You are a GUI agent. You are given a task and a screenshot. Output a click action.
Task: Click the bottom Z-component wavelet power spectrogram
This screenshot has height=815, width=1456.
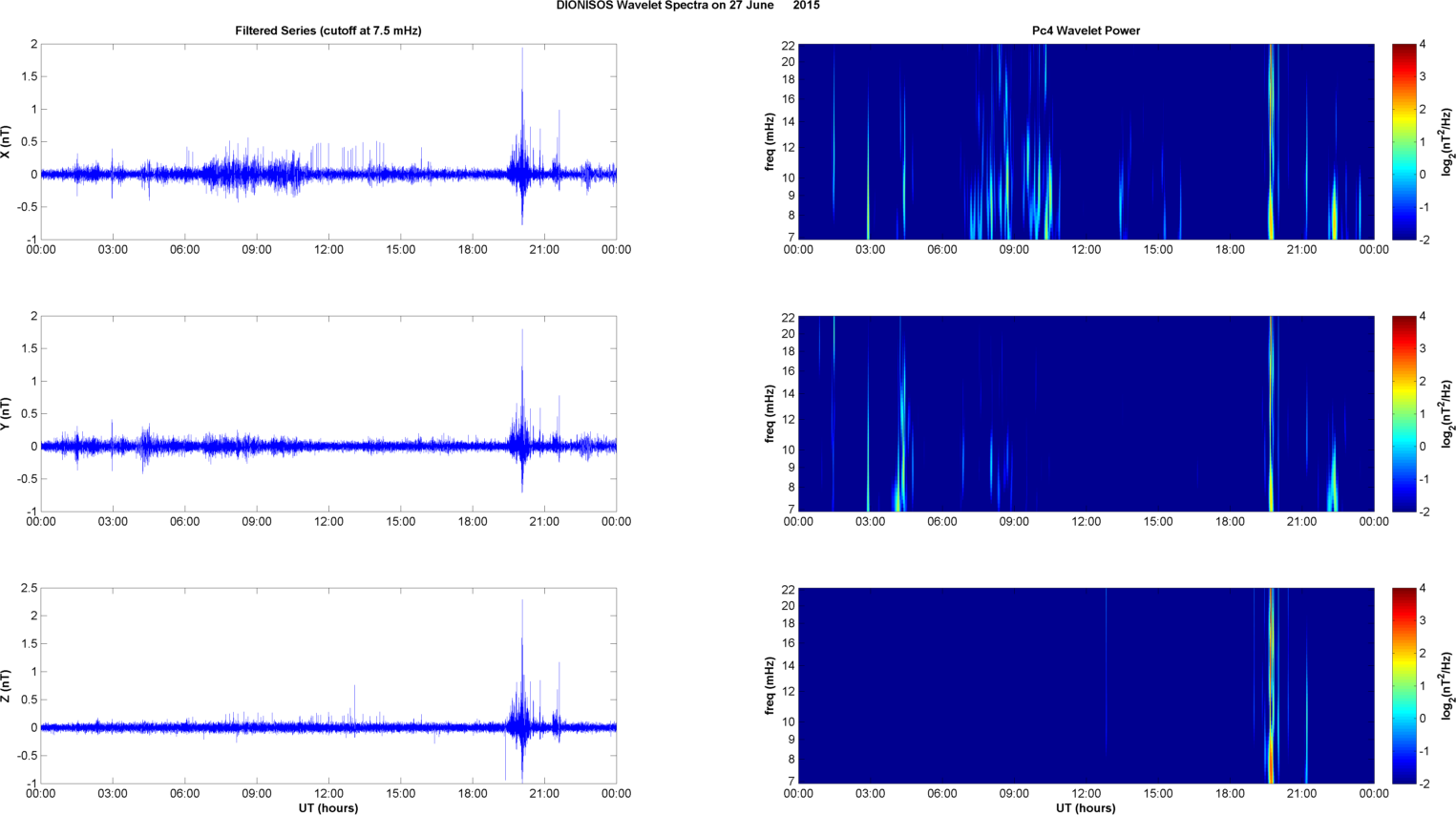[x=1086, y=685]
